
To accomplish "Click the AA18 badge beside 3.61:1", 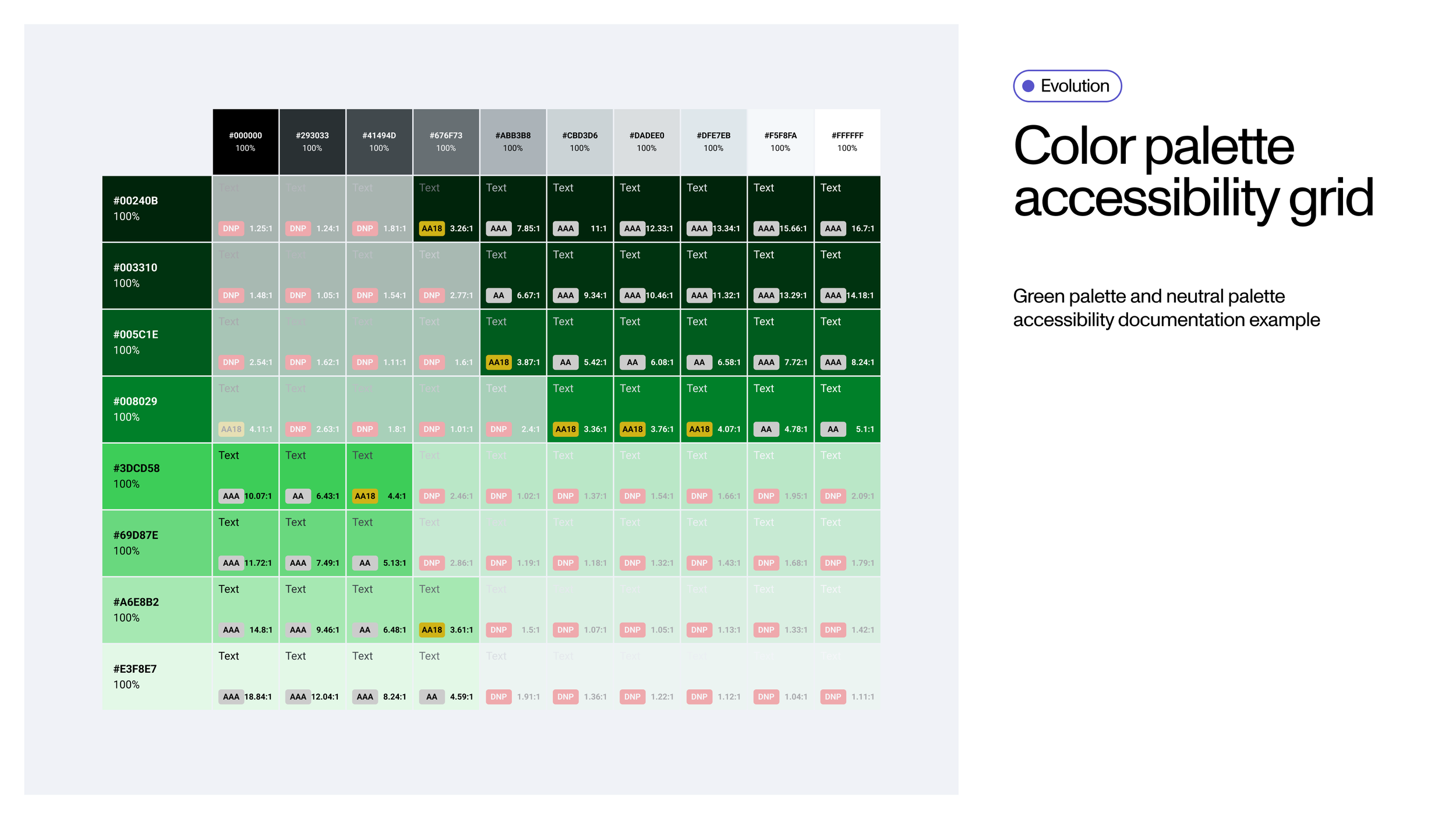I will pos(432,630).
